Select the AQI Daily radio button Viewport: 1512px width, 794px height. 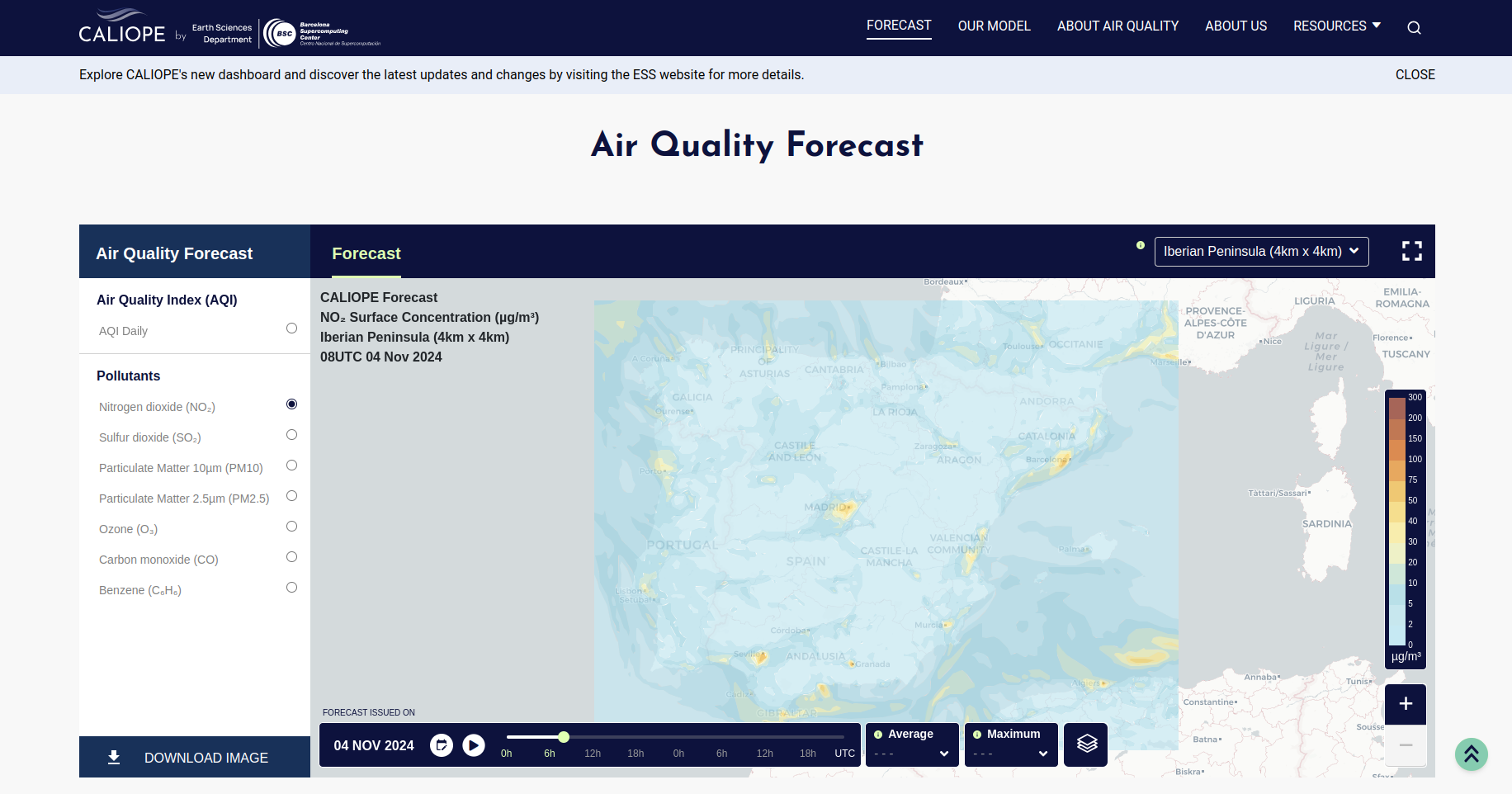coord(291,328)
